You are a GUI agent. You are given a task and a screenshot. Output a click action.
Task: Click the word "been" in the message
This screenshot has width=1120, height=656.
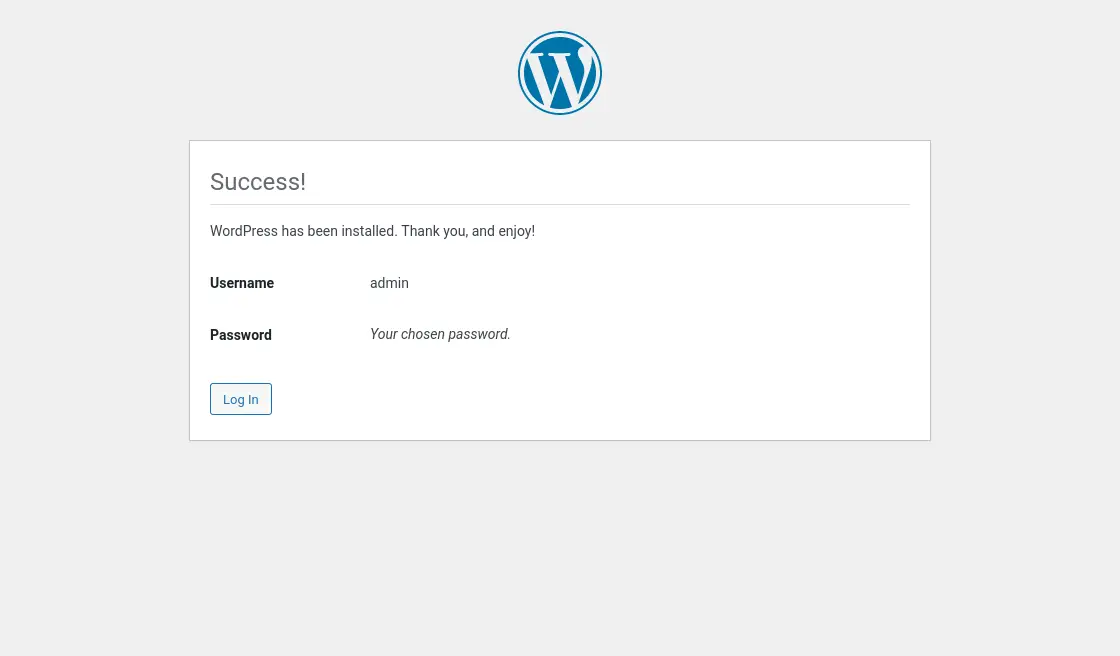click(322, 231)
